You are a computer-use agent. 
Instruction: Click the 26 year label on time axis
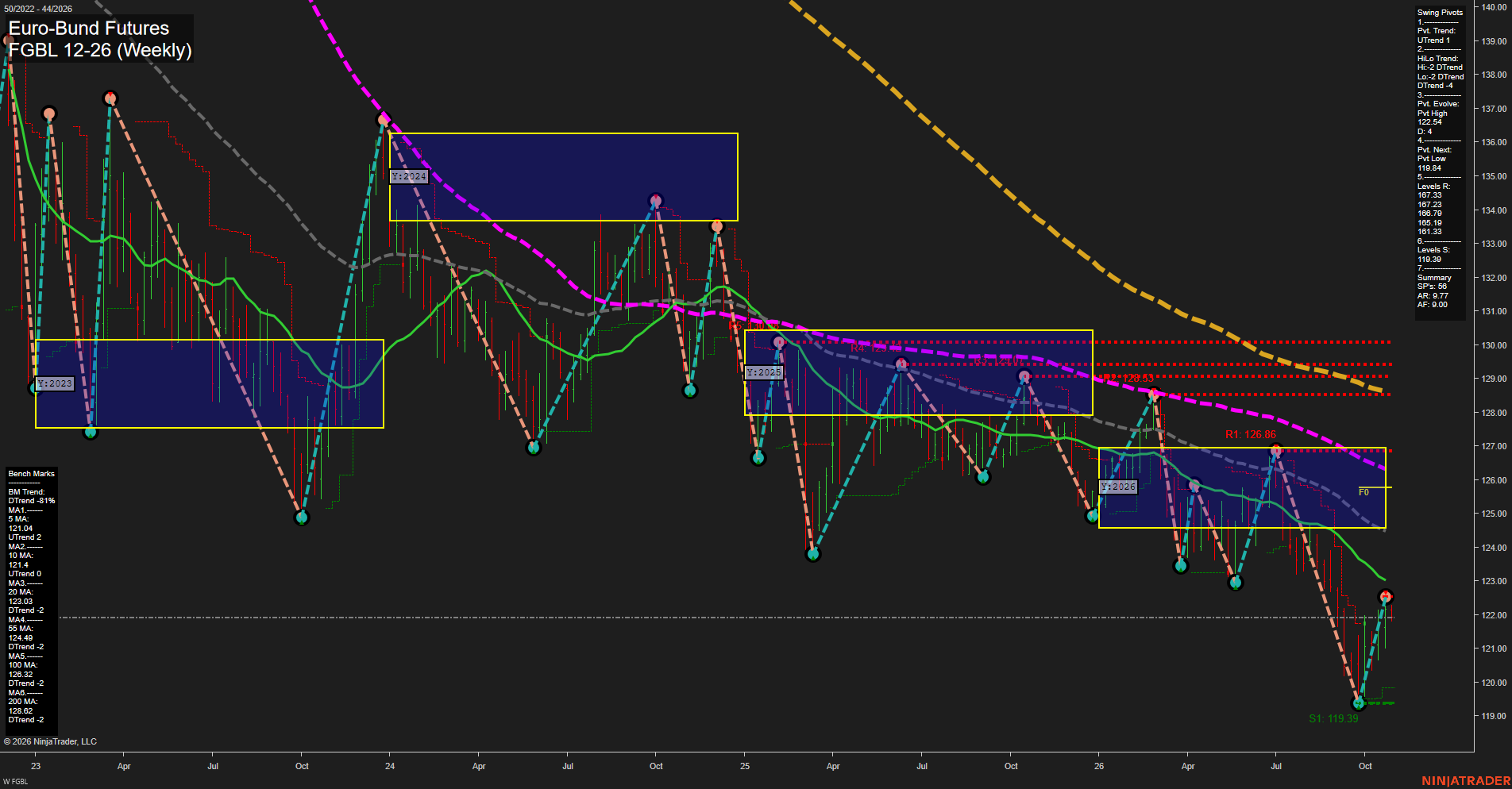pos(1099,766)
